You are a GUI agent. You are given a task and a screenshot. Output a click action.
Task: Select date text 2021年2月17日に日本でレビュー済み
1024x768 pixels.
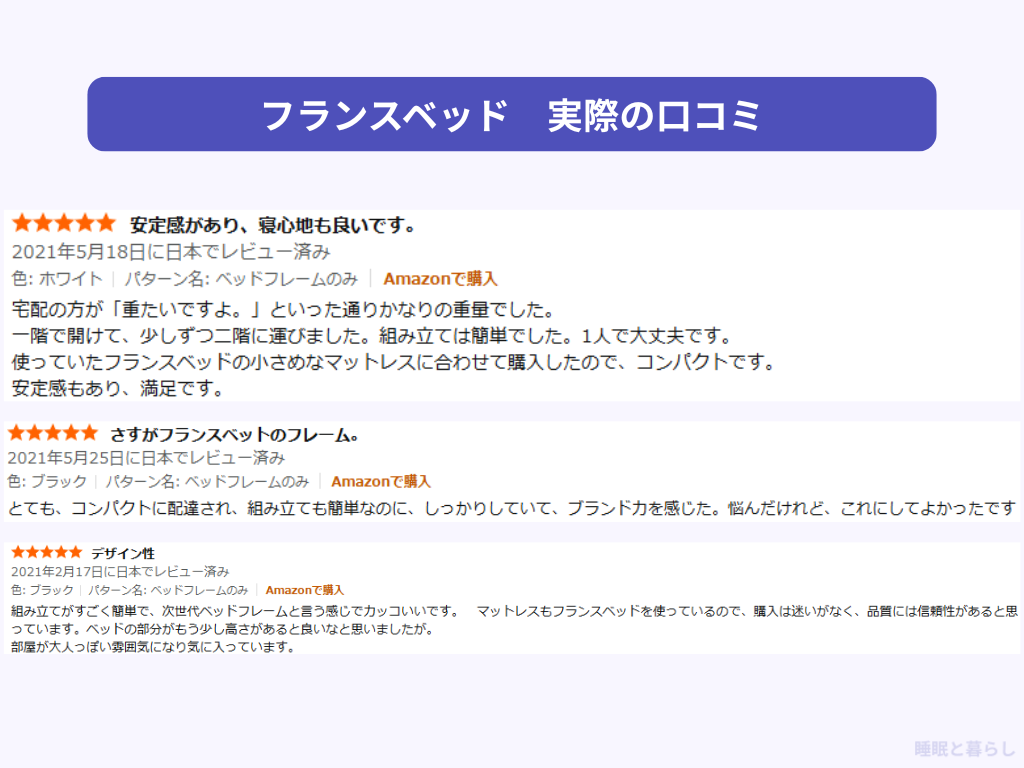pyautogui.click(x=120, y=571)
